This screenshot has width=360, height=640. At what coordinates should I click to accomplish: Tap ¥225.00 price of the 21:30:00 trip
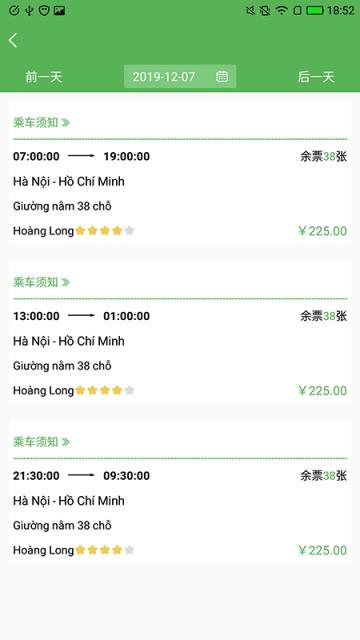[x=322, y=550]
